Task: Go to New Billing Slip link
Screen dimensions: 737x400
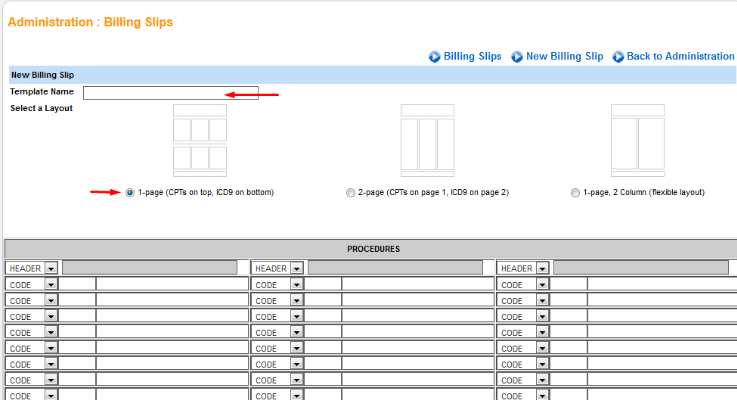Action: pos(564,57)
